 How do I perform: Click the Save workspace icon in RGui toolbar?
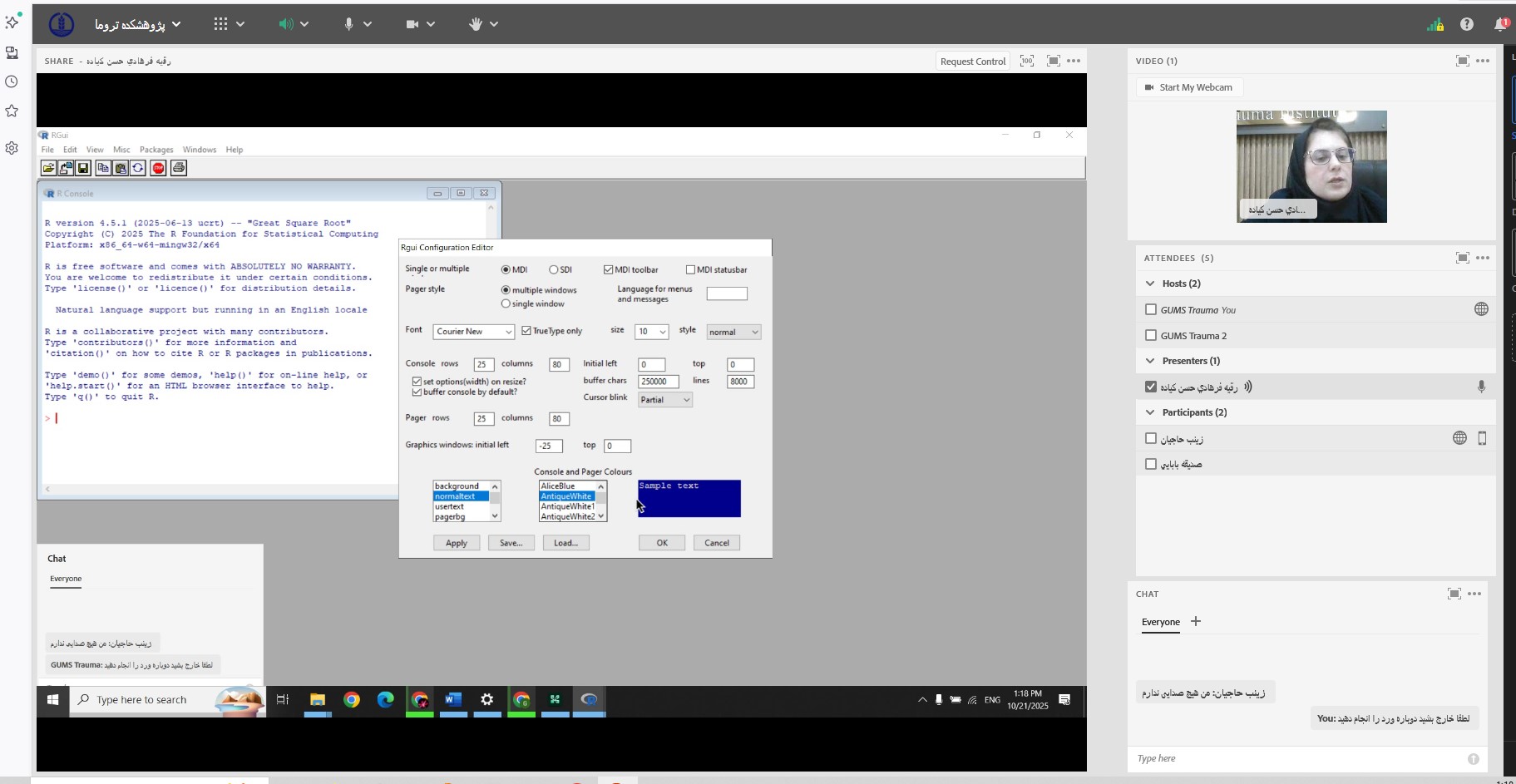83,168
